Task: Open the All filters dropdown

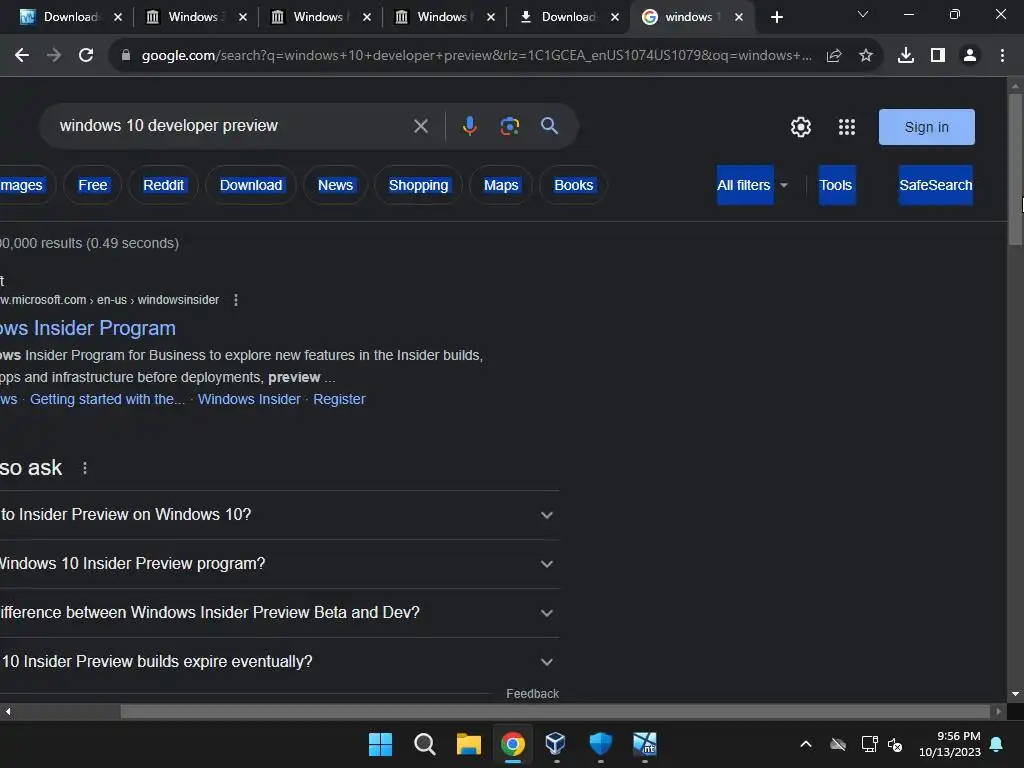Action: (753, 185)
